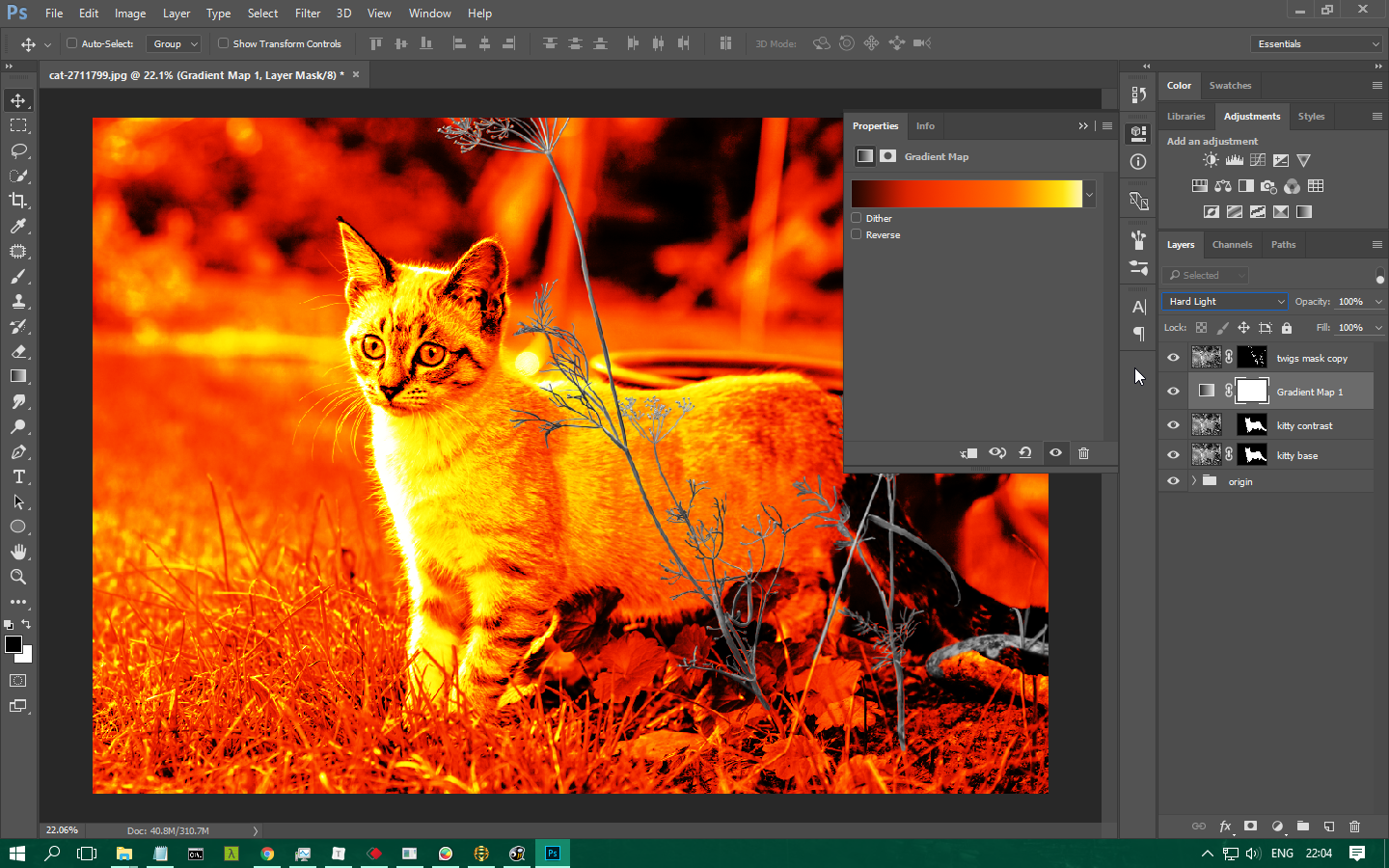Select the Hand tool
The height and width of the screenshot is (868, 1389).
click(18, 552)
